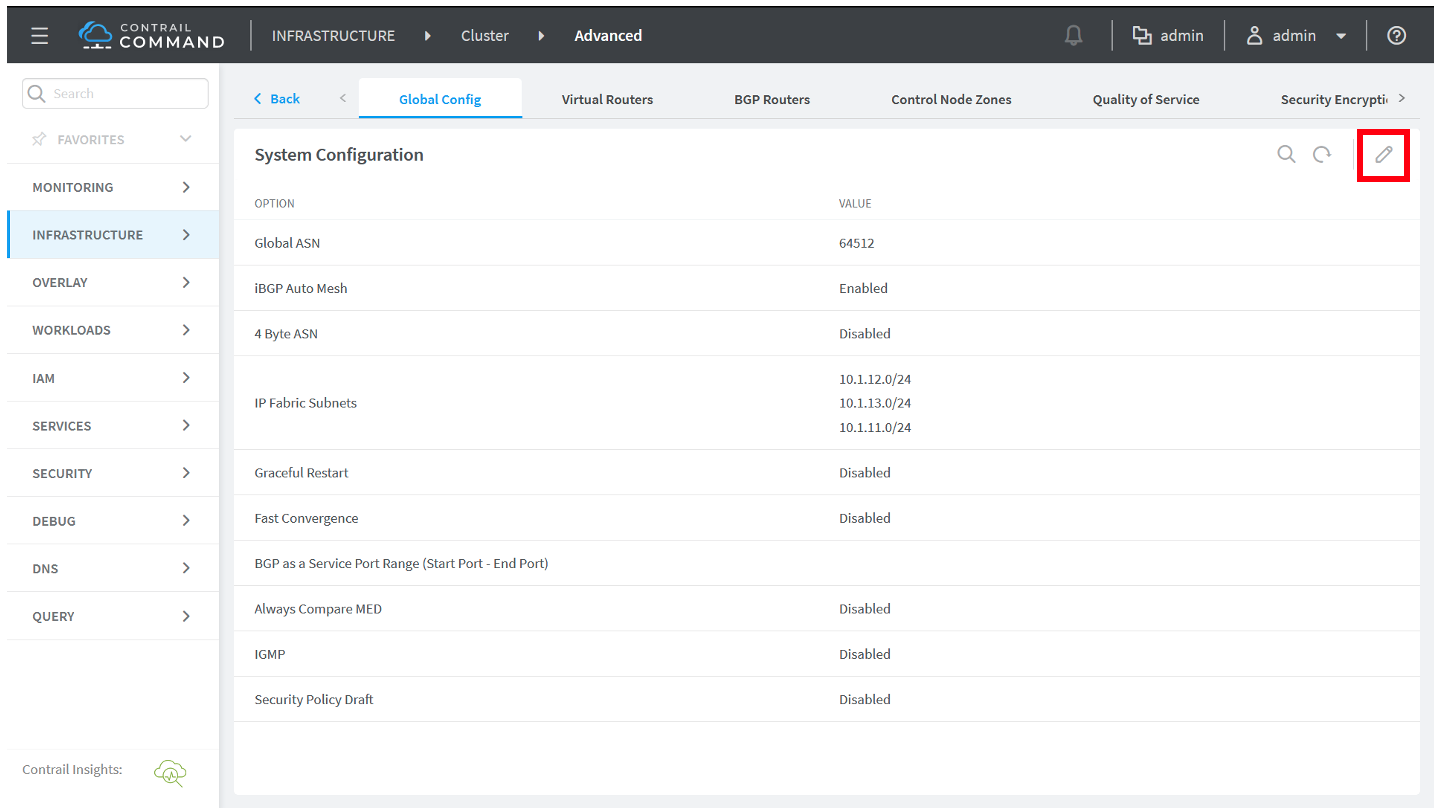The height and width of the screenshot is (810, 1436).
Task: Switch to the Virtual Routers tab
Action: point(607,99)
